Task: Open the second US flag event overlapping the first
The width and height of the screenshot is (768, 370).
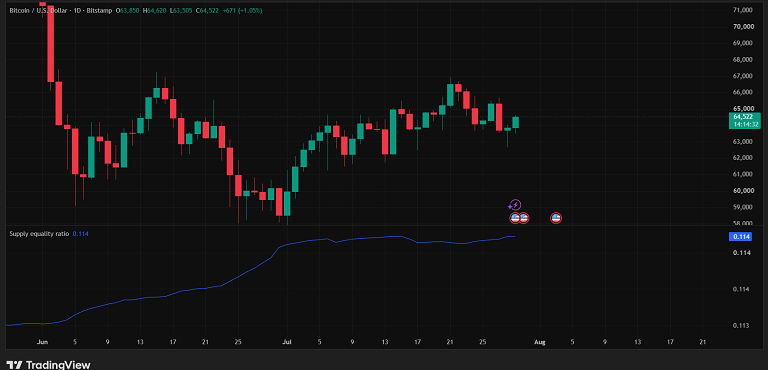Action: tap(524, 218)
